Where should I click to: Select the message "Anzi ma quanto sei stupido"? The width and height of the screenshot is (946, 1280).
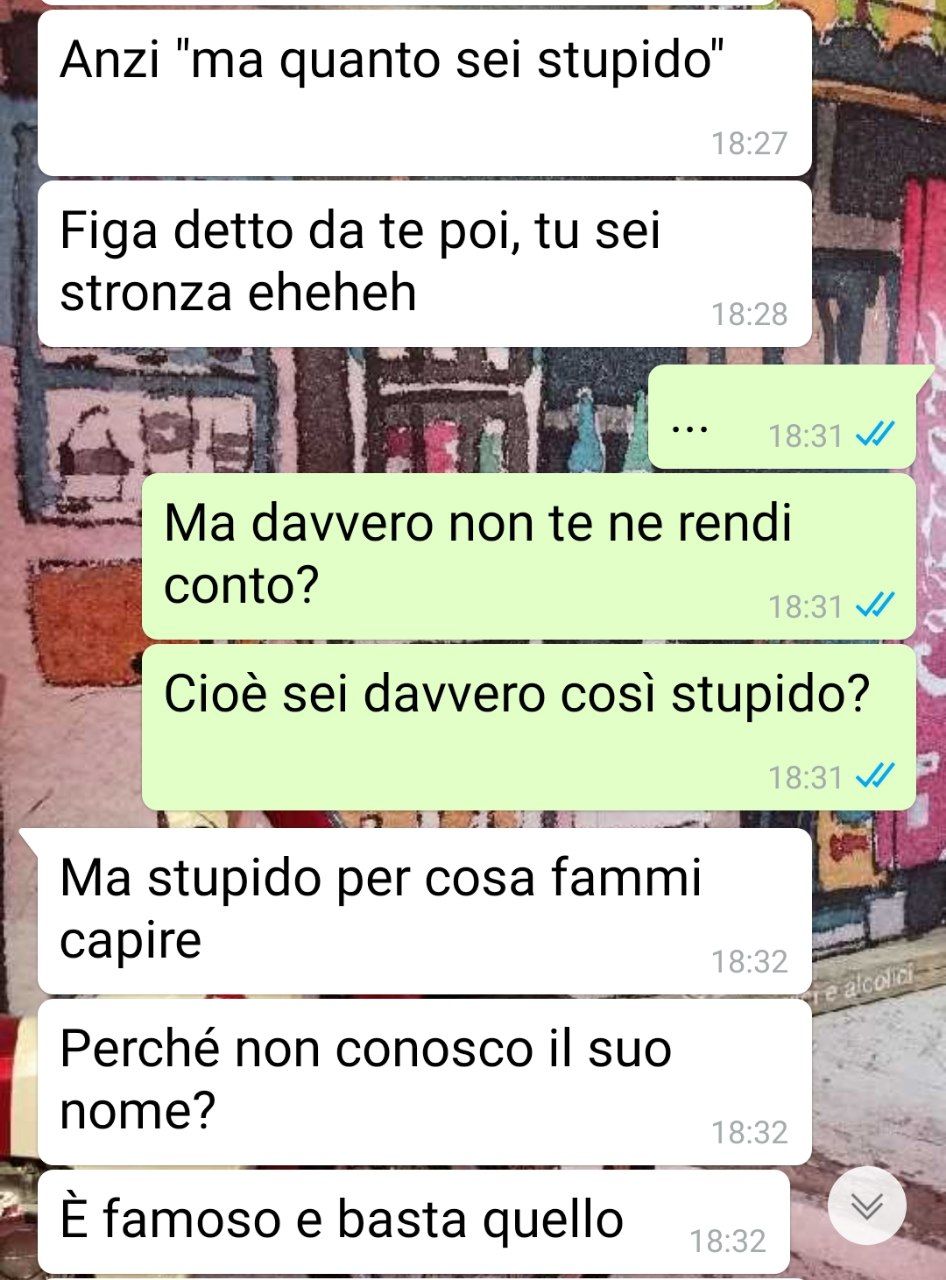coord(424,93)
